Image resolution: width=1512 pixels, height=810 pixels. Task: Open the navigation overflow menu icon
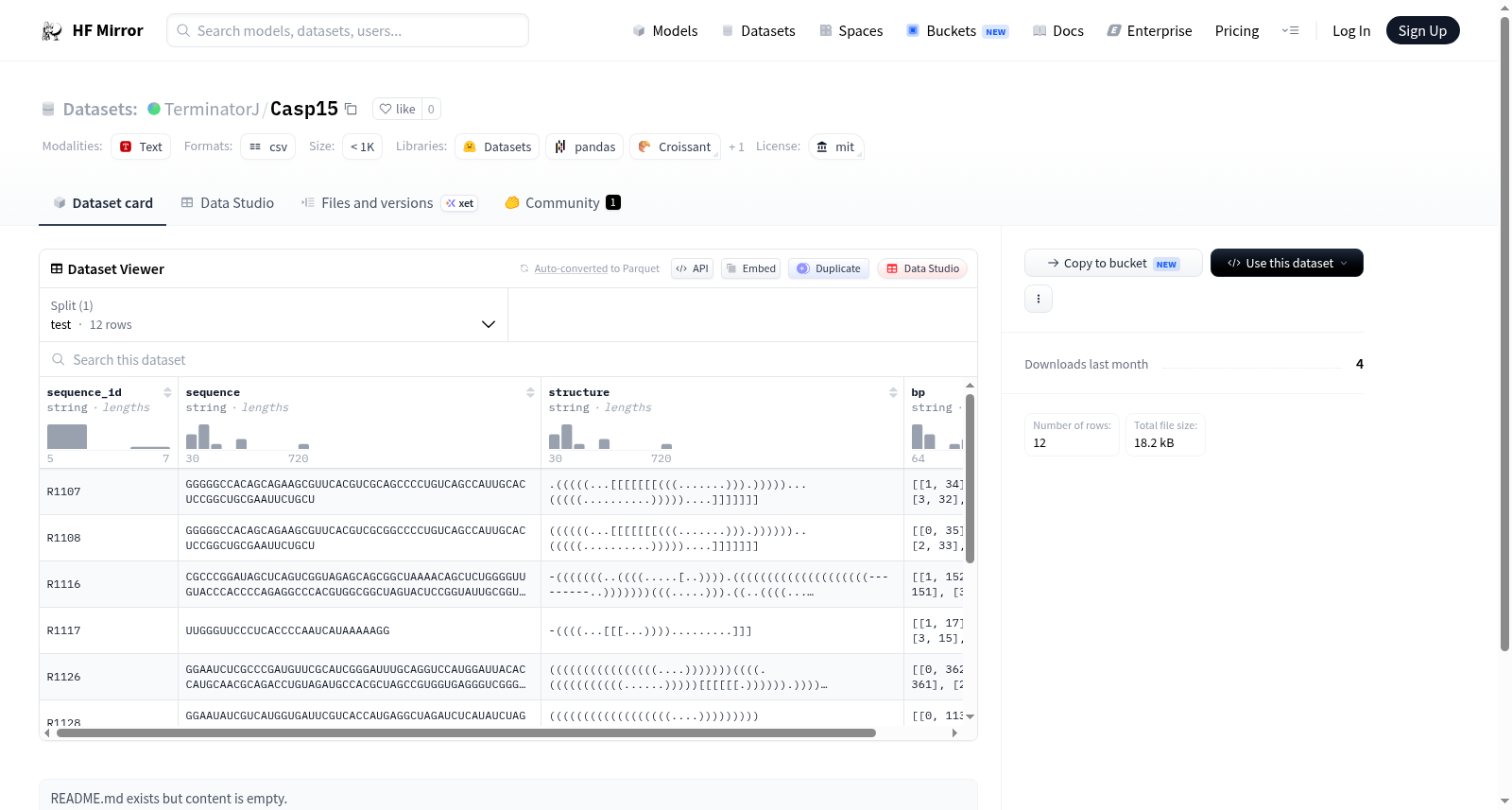coord(1290,31)
